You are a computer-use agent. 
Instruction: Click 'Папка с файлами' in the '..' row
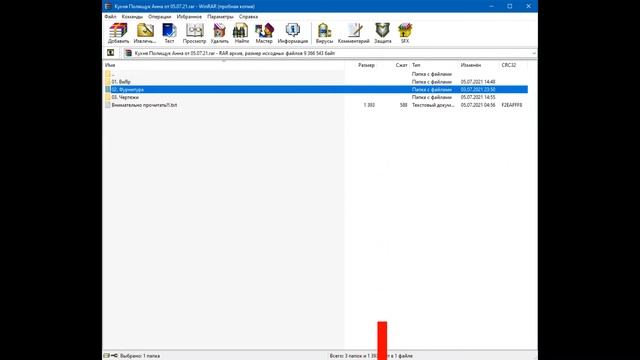point(432,74)
